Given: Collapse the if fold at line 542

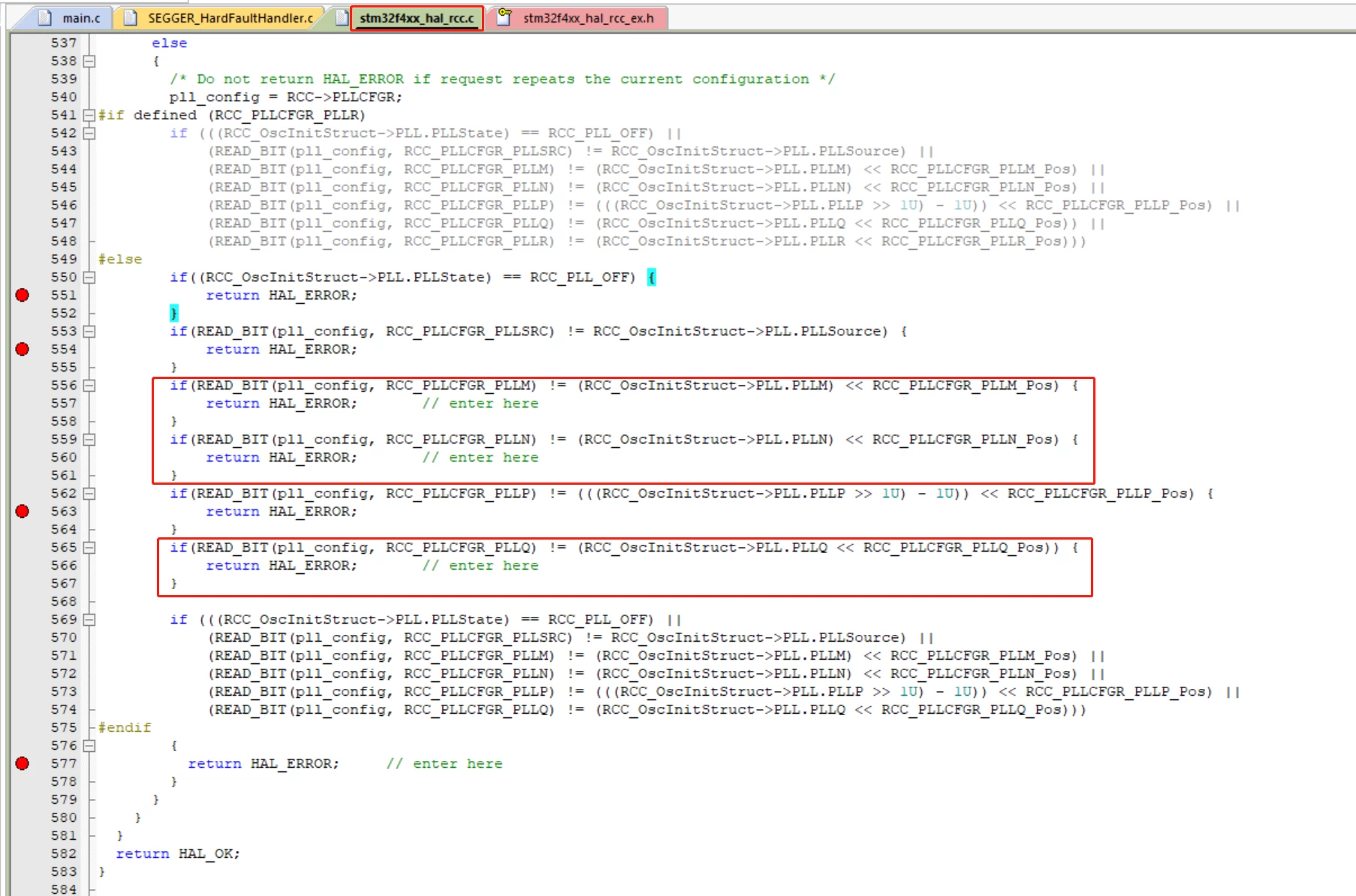Looking at the screenshot, I should pos(89,133).
